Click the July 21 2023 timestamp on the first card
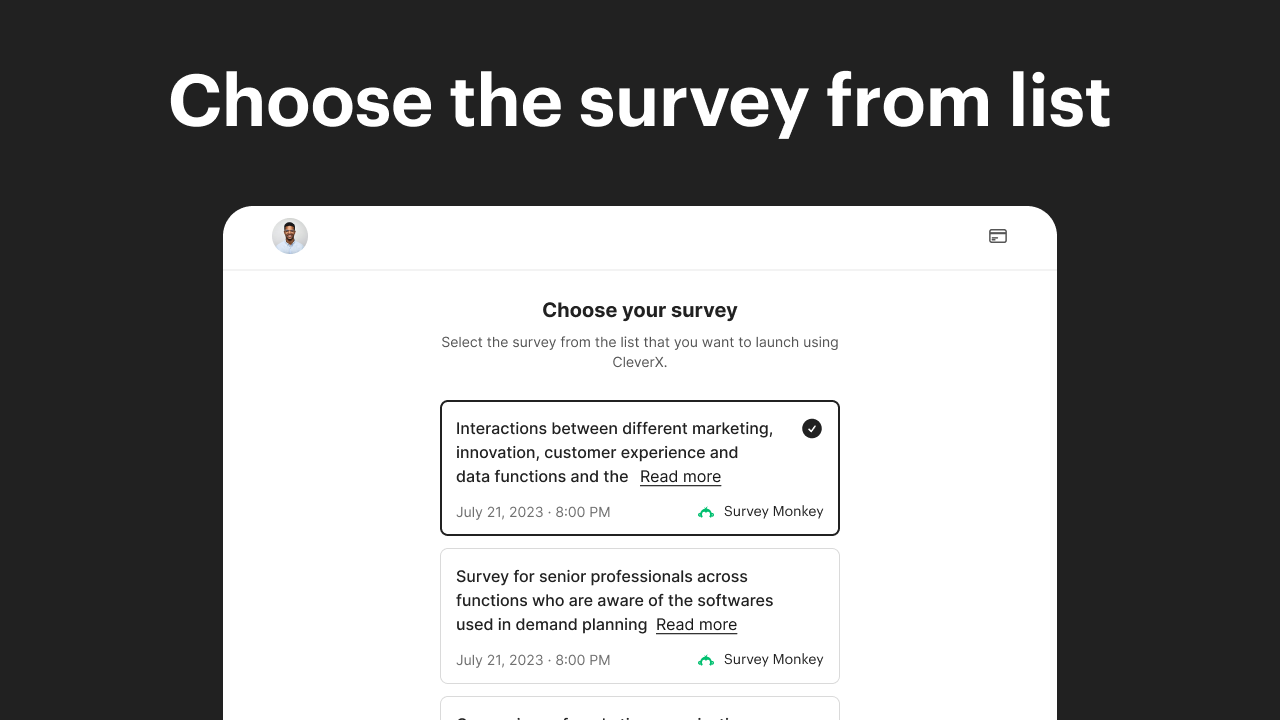The width and height of the screenshot is (1280, 720). (x=533, y=511)
